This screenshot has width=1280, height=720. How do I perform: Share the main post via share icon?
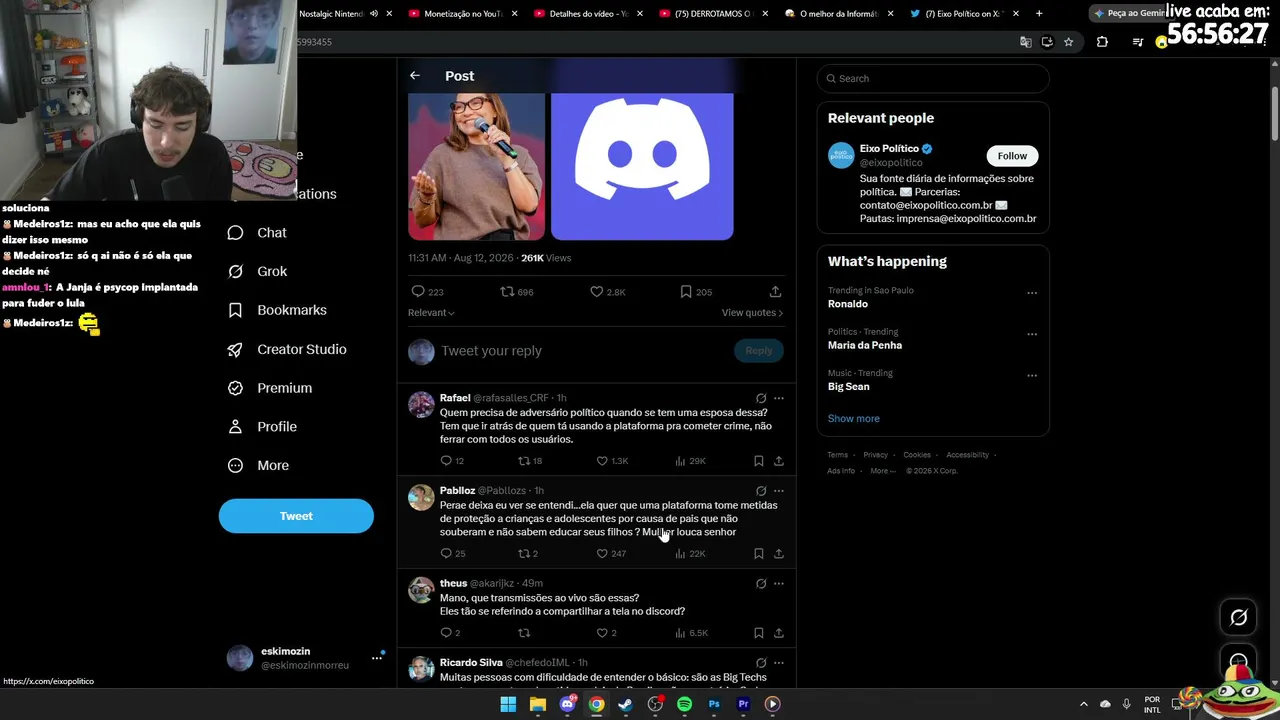[x=775, y=292]
